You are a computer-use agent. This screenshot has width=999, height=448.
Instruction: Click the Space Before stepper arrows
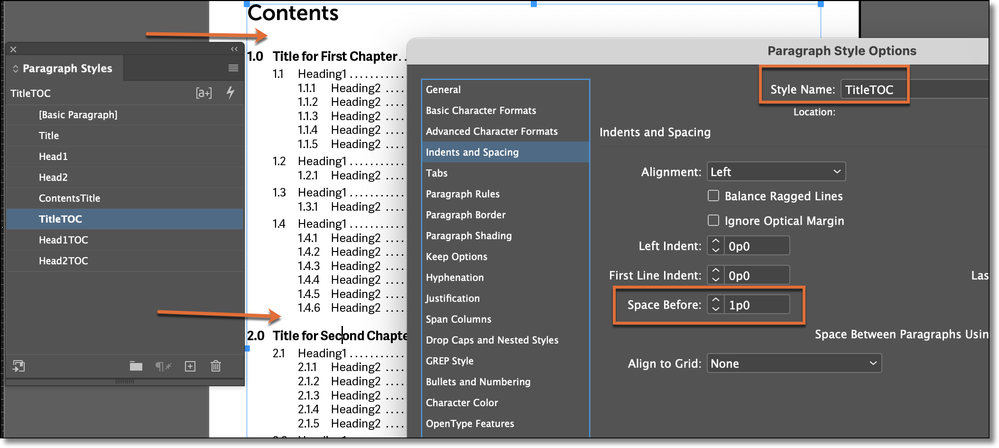click(716, 304)
